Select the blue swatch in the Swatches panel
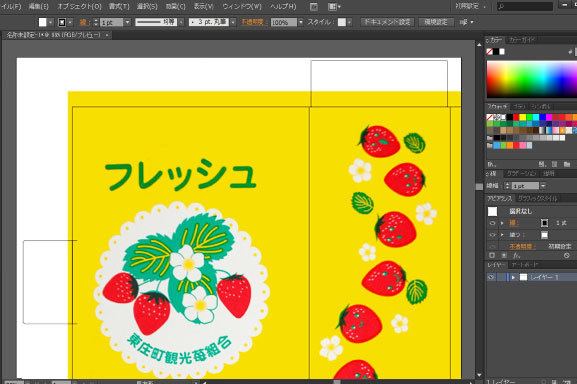The image size is (577, 384). (x=542, y=117)
